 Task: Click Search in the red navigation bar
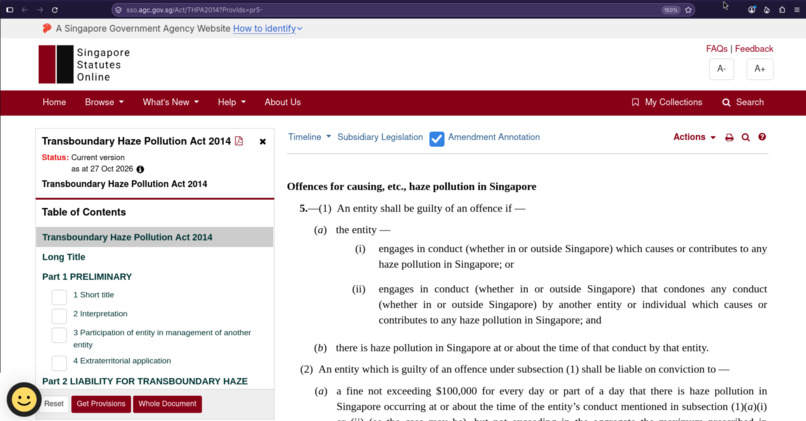point(743,102)
